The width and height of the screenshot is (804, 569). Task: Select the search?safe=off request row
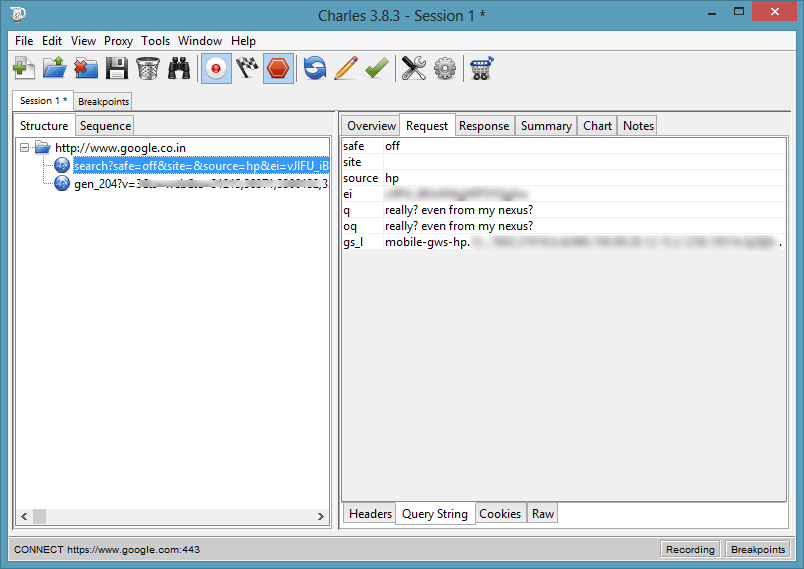[201, 166]
